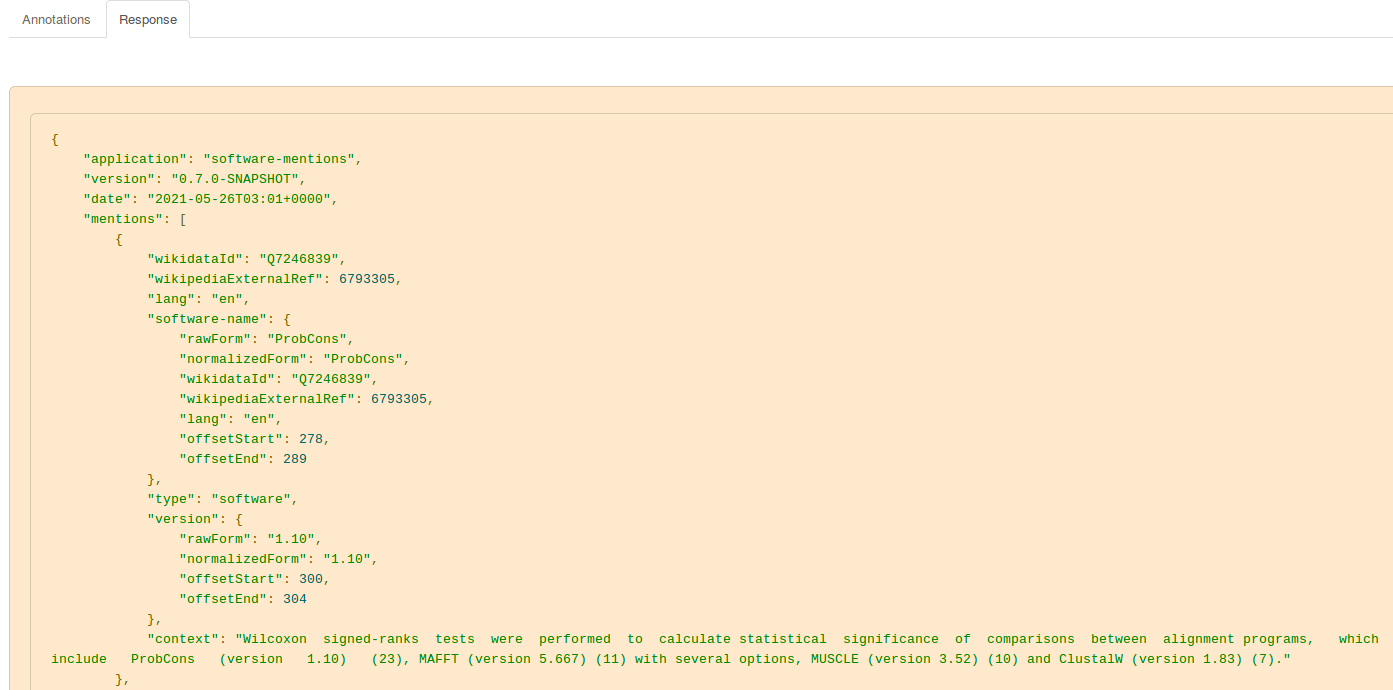The image size is (1393, 690).
Task: Click the "context" key
Action: coord(183,639)
